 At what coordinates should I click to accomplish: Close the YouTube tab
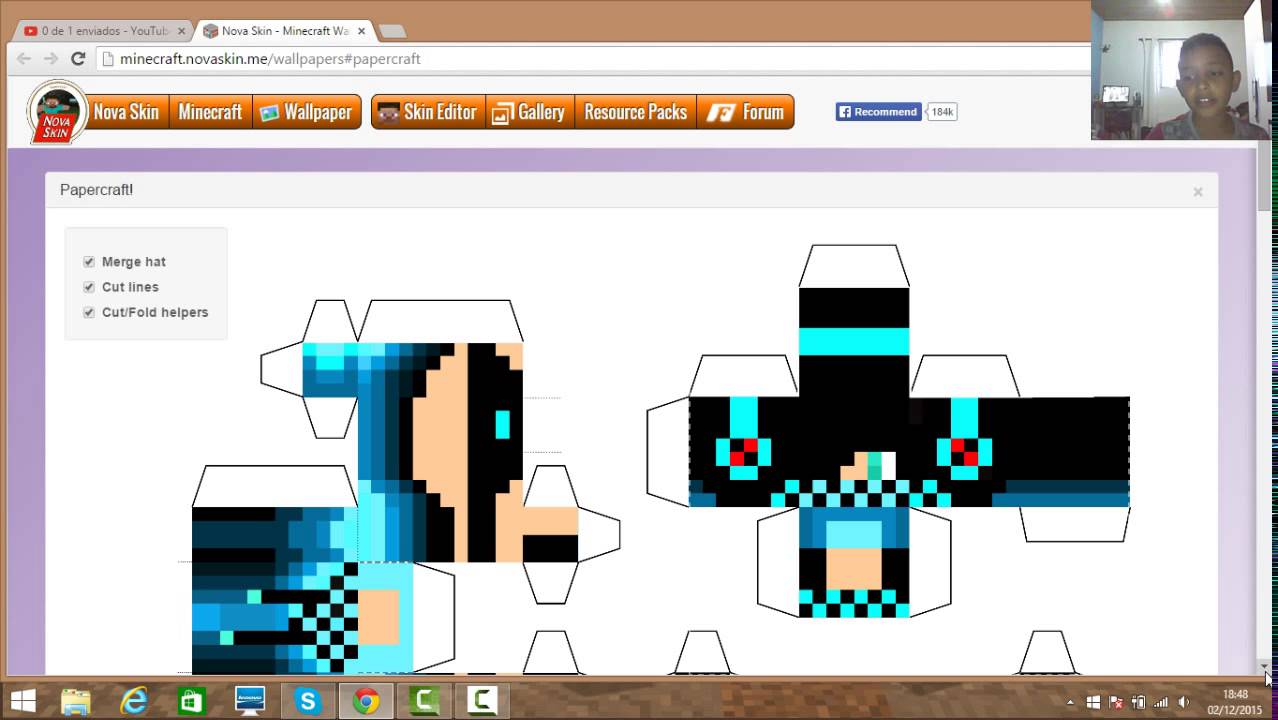181,31
